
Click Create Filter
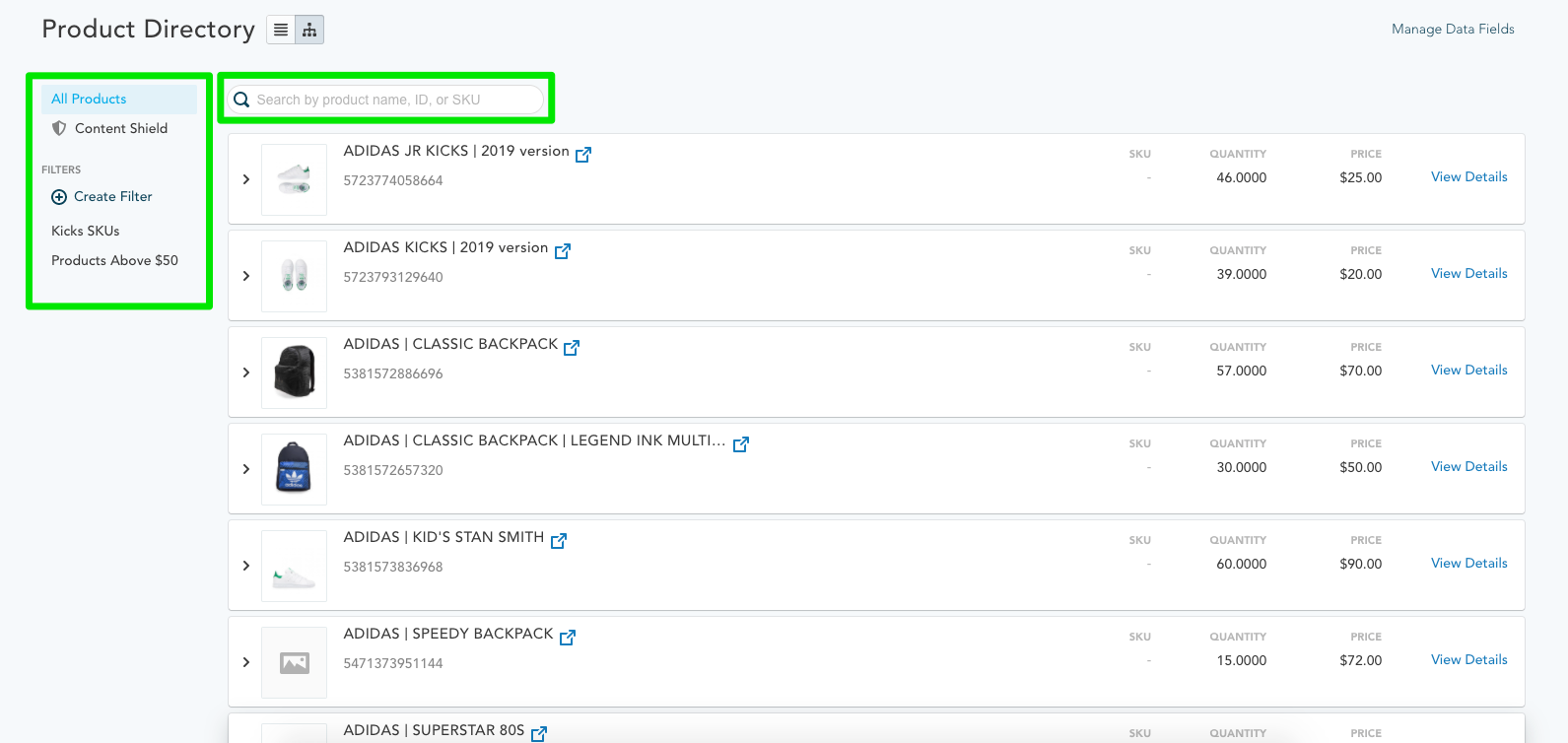pyautogui.click(x=113, y=197)
